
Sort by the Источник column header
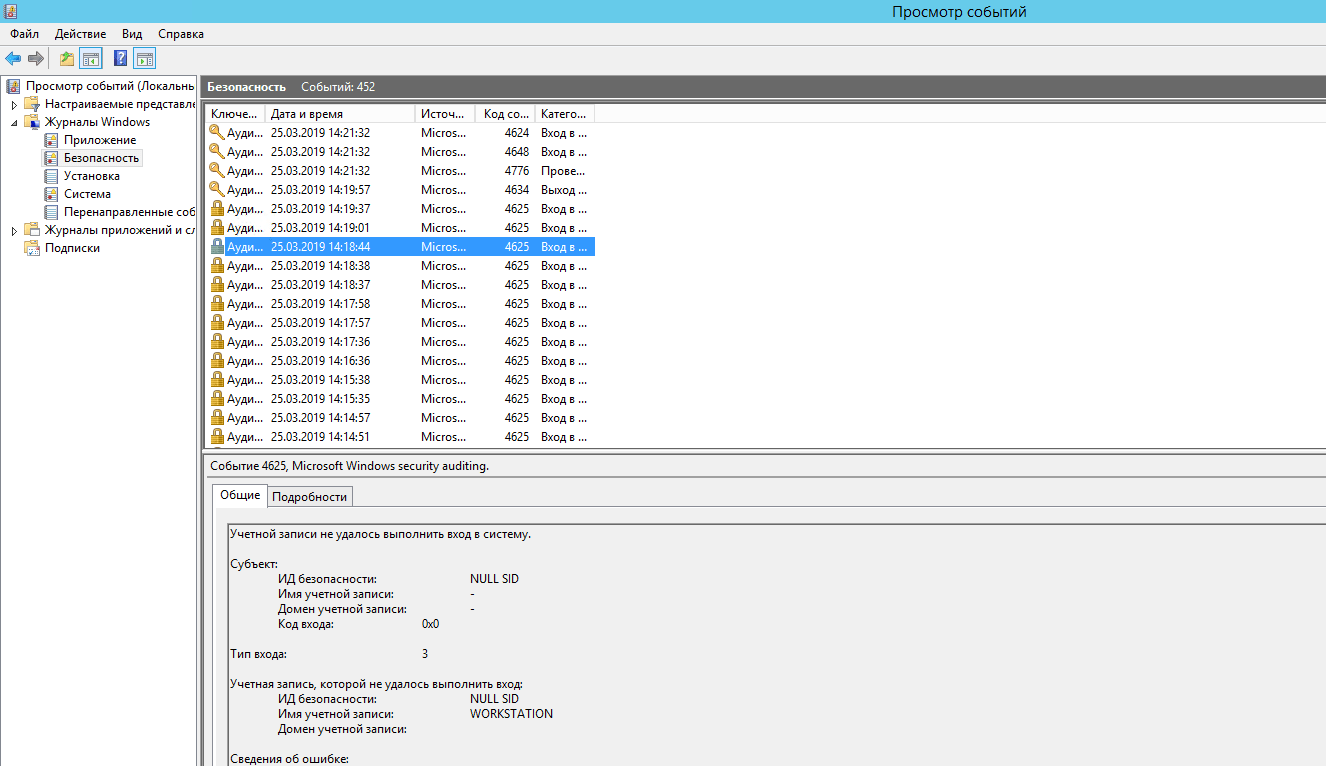coord(445,113)
